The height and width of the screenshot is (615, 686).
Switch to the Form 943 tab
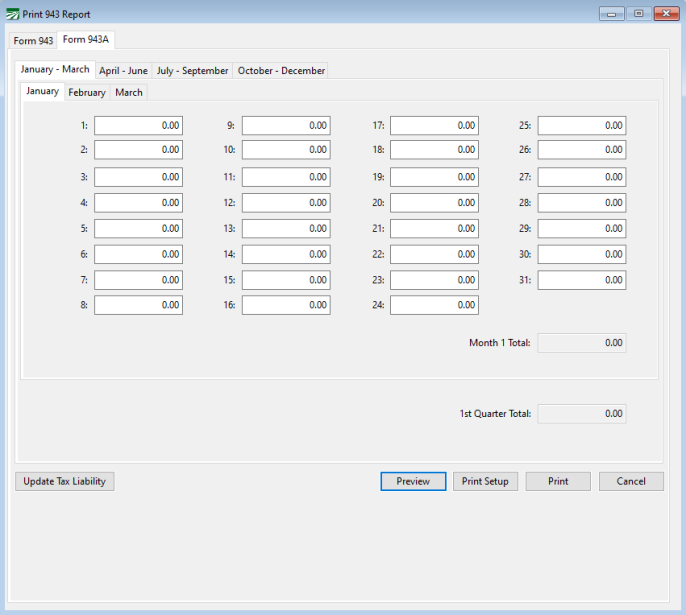pyautogui.click(x=33, y=41)
